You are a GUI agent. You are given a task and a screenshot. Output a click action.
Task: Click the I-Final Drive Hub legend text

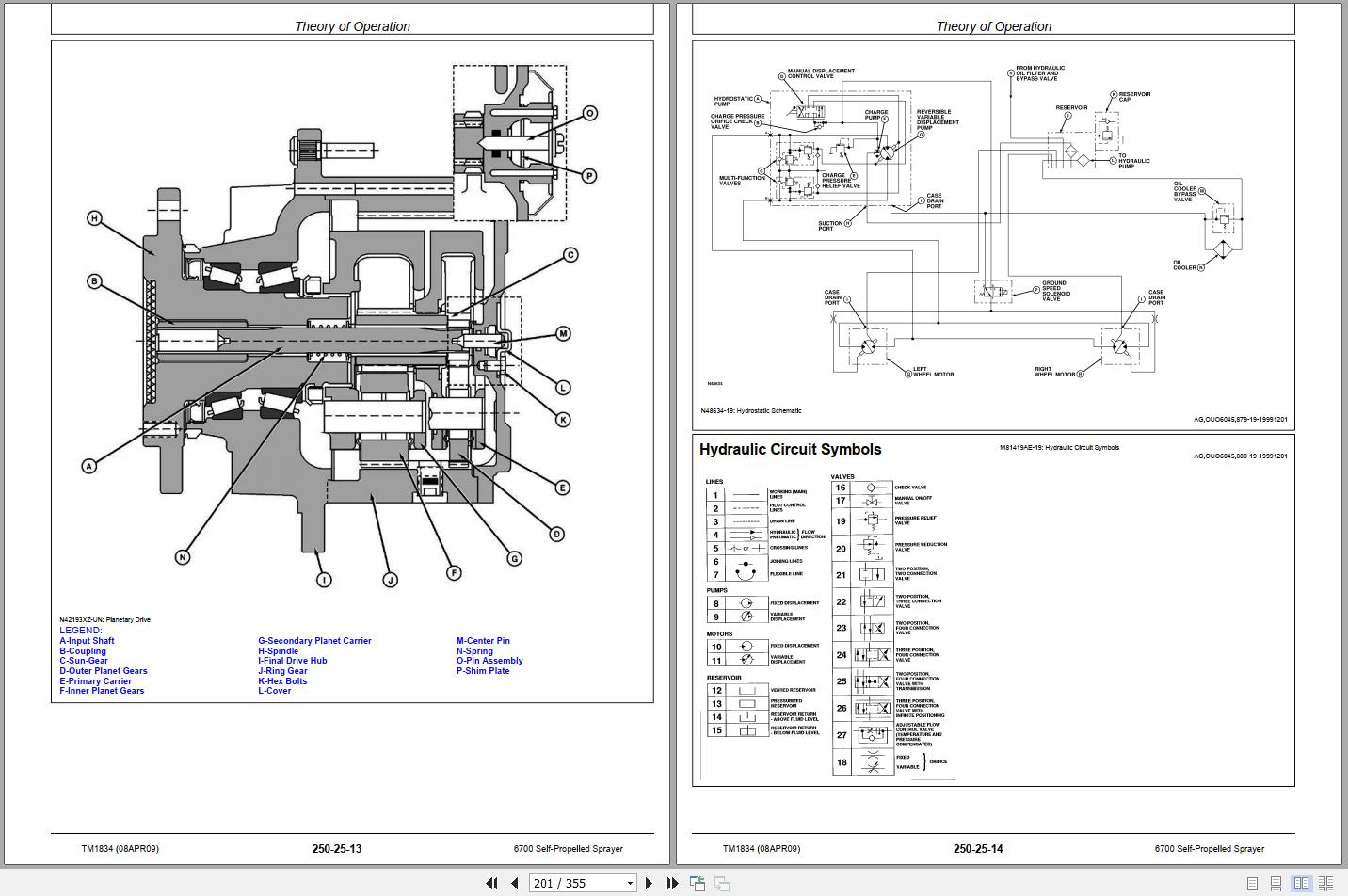(293, 661)
